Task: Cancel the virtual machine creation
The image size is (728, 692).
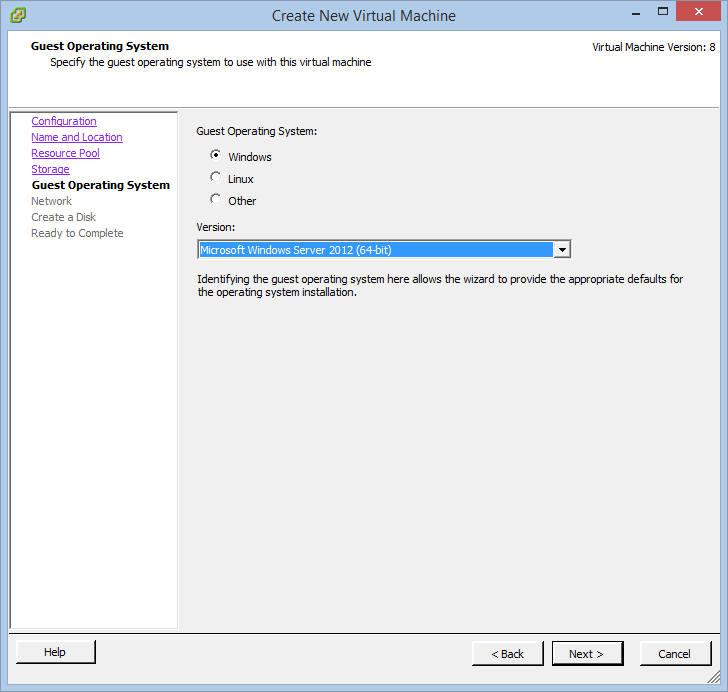Action: 674,654
